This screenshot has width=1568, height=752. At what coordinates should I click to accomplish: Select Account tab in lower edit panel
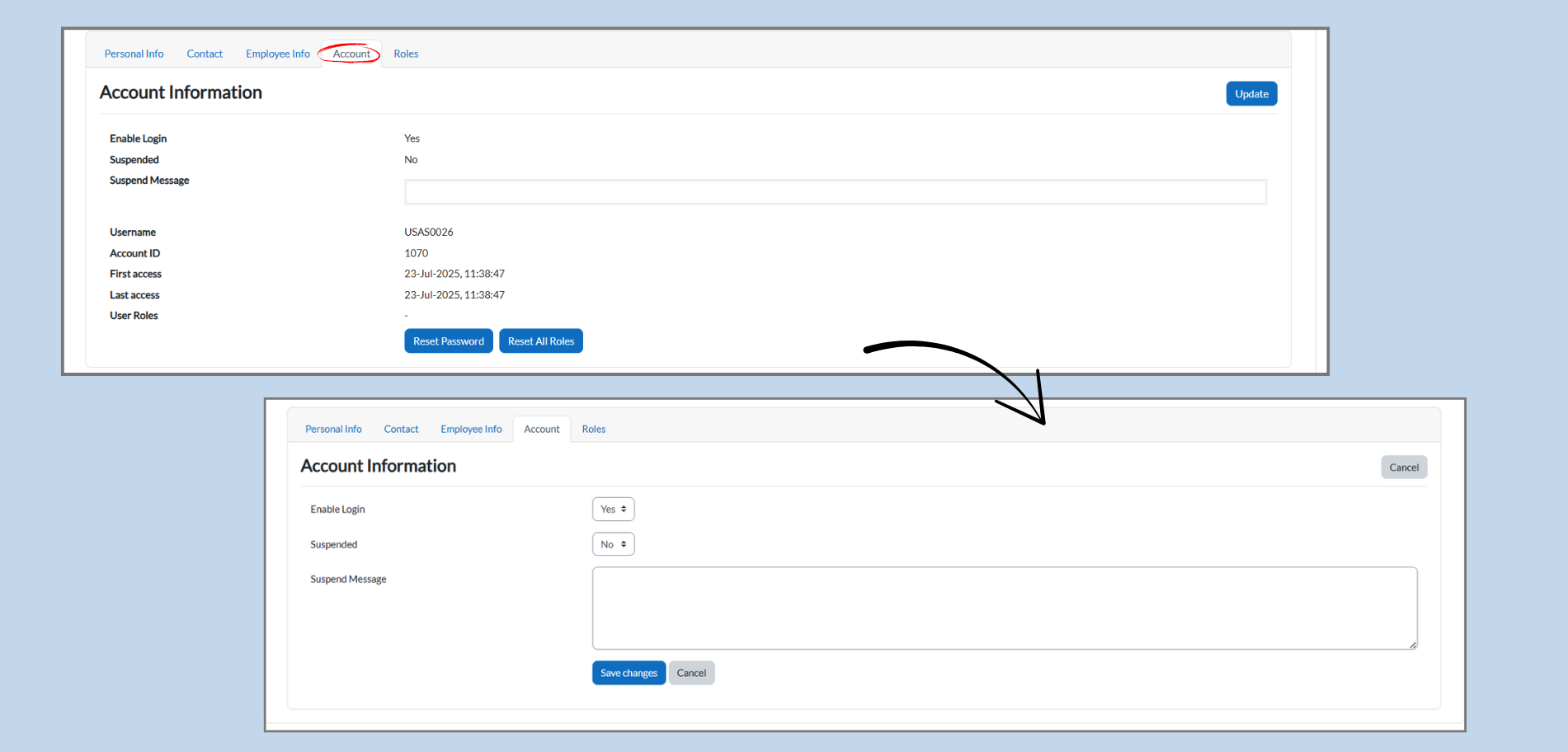[541, 429]
